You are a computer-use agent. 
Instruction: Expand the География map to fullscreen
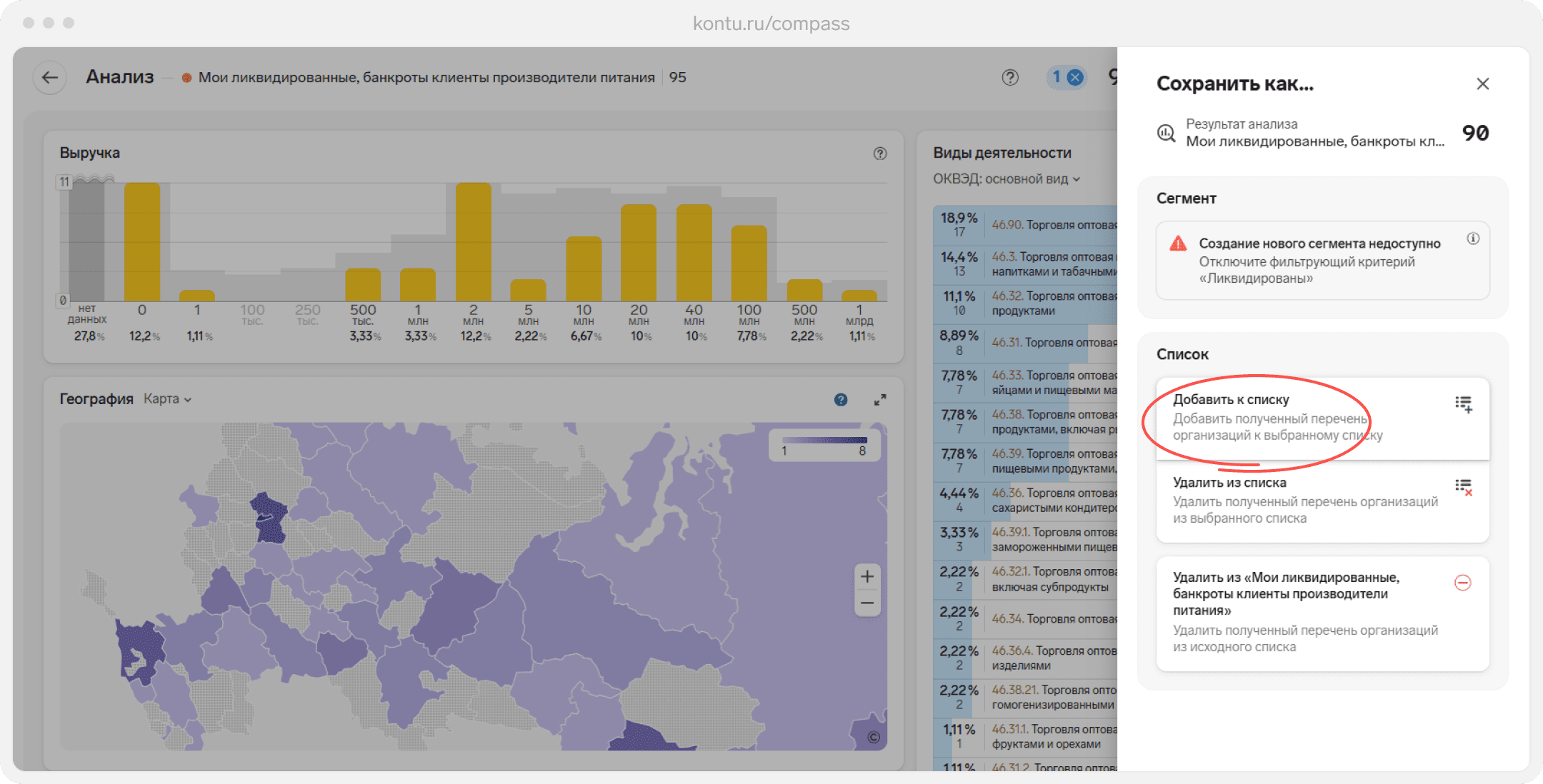(x=880, y=400)
